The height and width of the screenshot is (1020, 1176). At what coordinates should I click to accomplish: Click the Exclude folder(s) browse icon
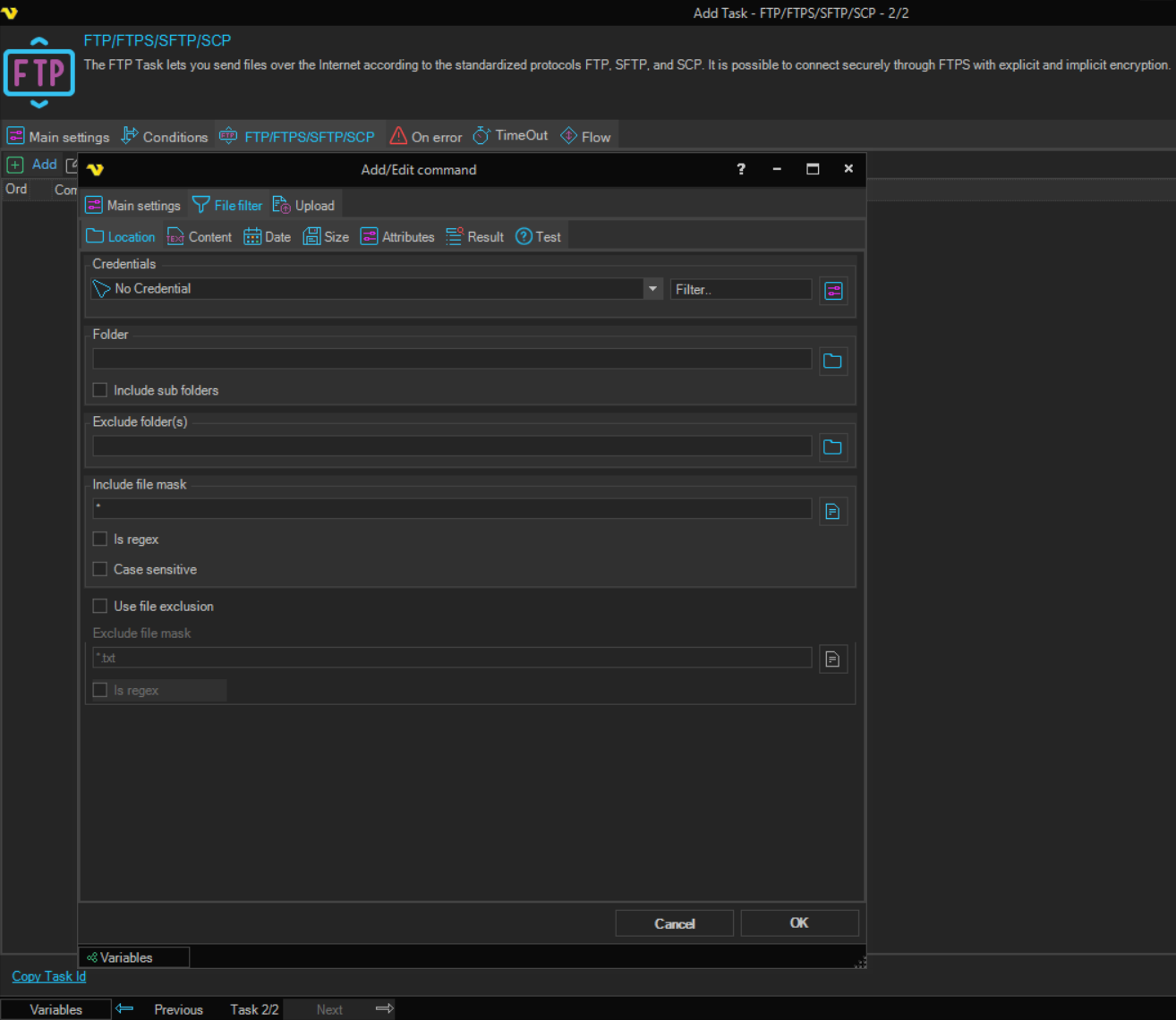pos(833,447)
